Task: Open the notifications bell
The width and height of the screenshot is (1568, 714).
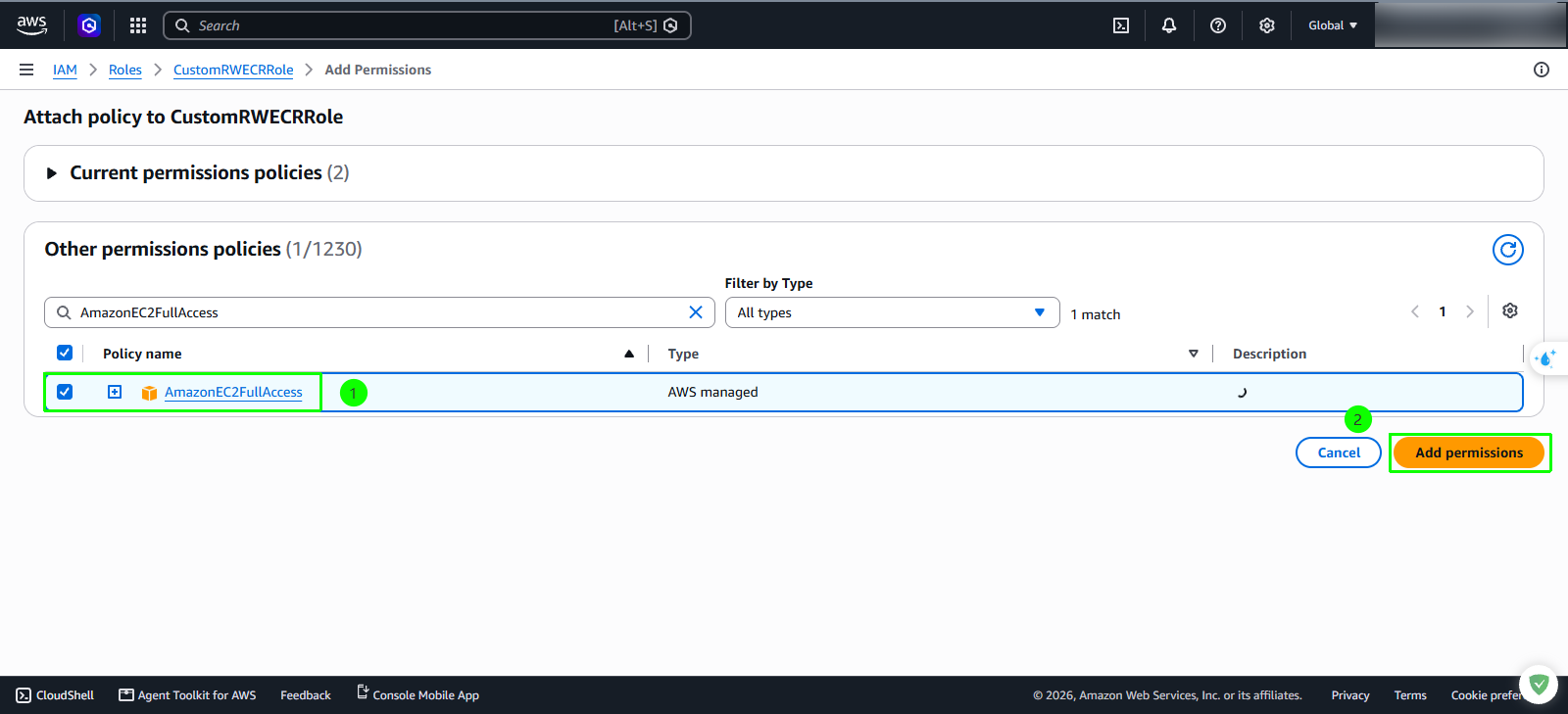Action: coord(1169,25)
